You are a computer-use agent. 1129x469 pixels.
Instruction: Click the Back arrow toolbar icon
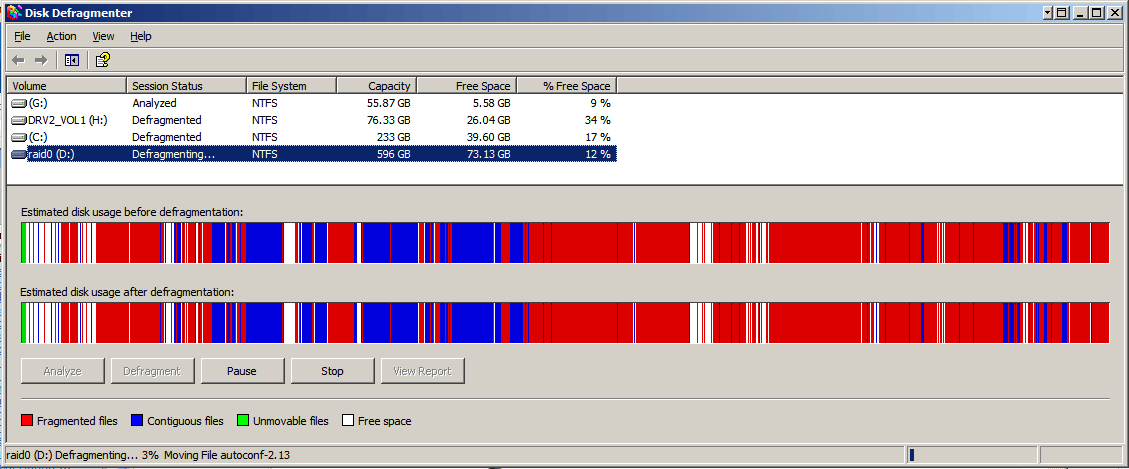pyautogui.click(x=19, y=60)
